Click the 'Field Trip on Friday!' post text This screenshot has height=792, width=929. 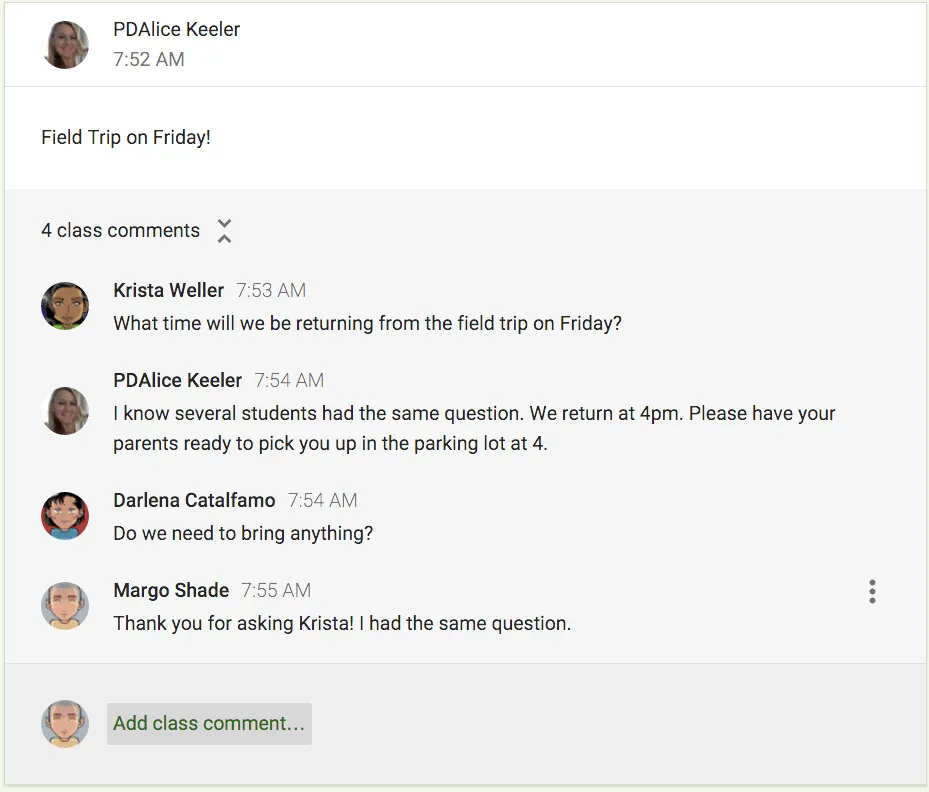pyautogui.click(x=126, y=138)
